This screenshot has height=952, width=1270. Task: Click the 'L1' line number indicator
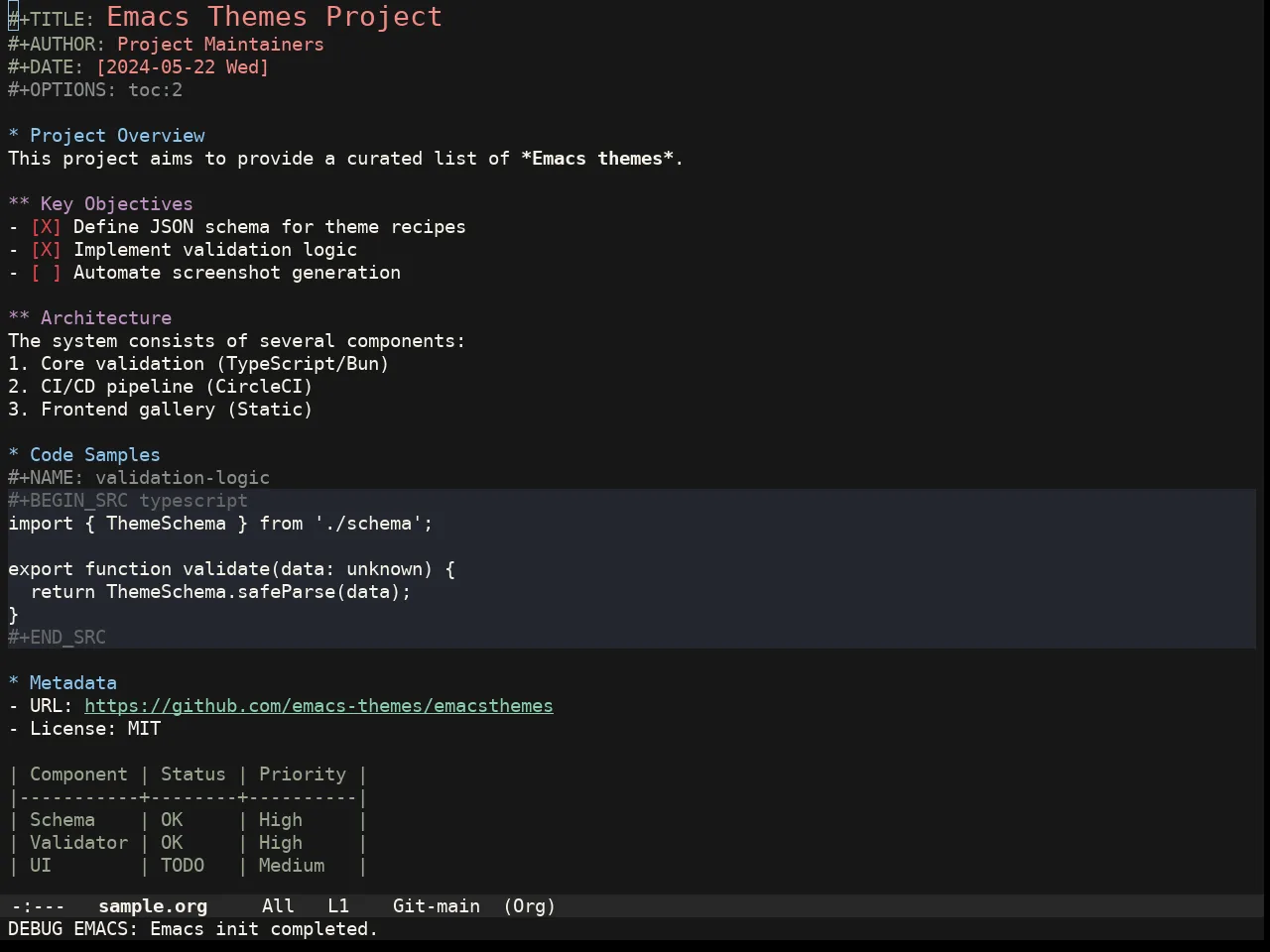(338, 906)
